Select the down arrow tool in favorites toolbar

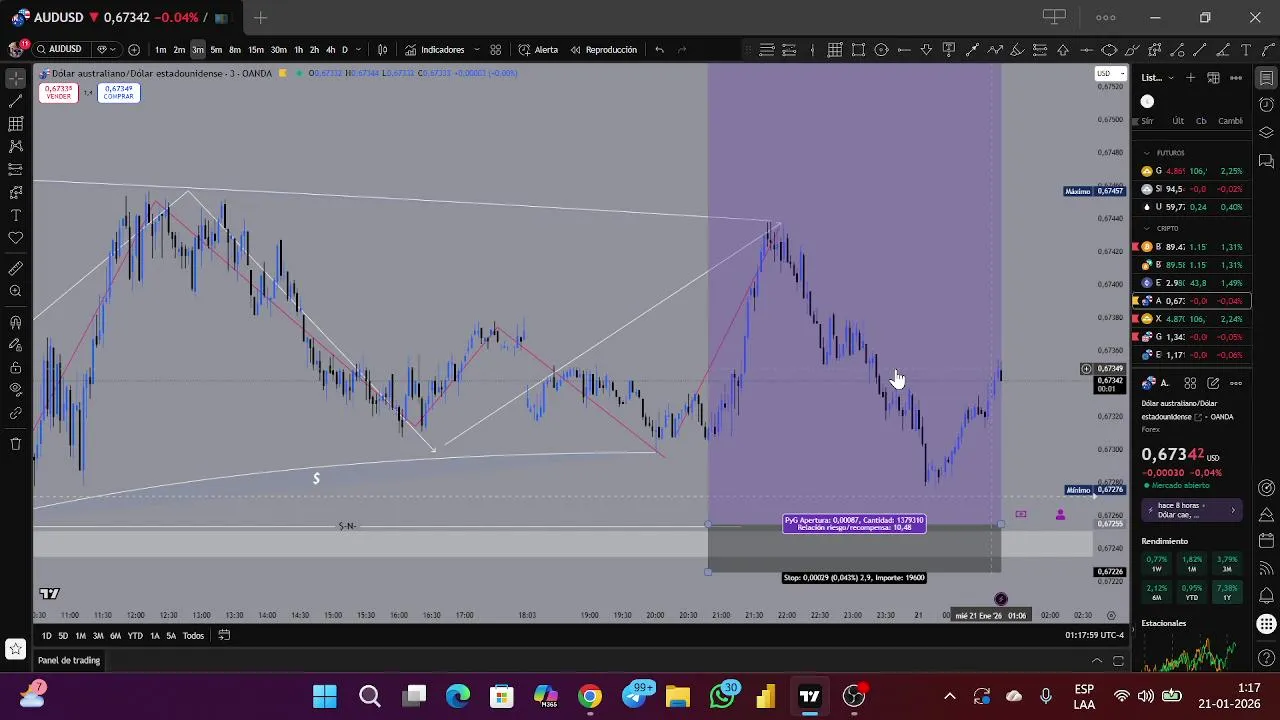point(926,49)
